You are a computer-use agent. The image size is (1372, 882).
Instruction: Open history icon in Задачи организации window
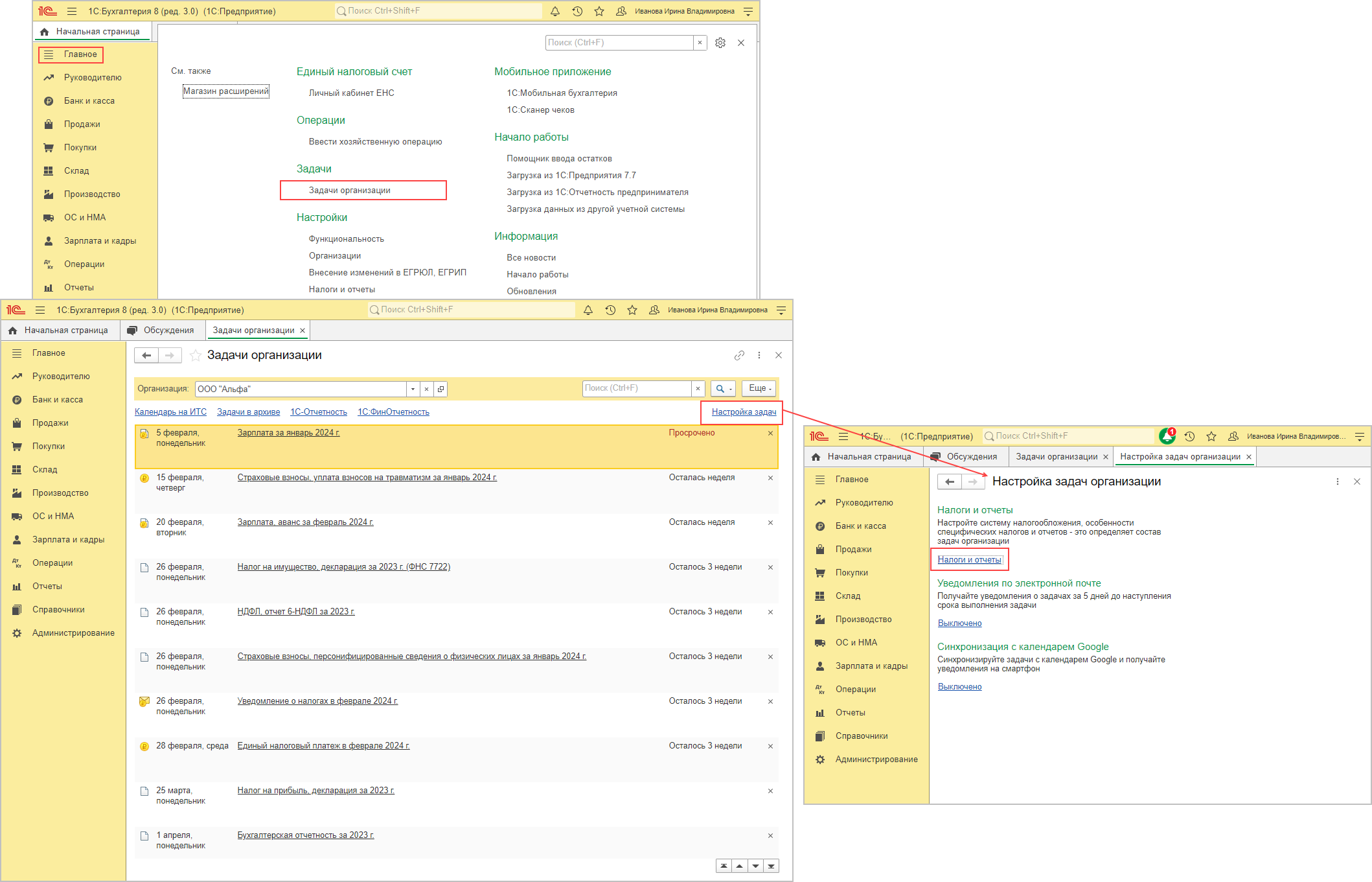coord(610,310)
